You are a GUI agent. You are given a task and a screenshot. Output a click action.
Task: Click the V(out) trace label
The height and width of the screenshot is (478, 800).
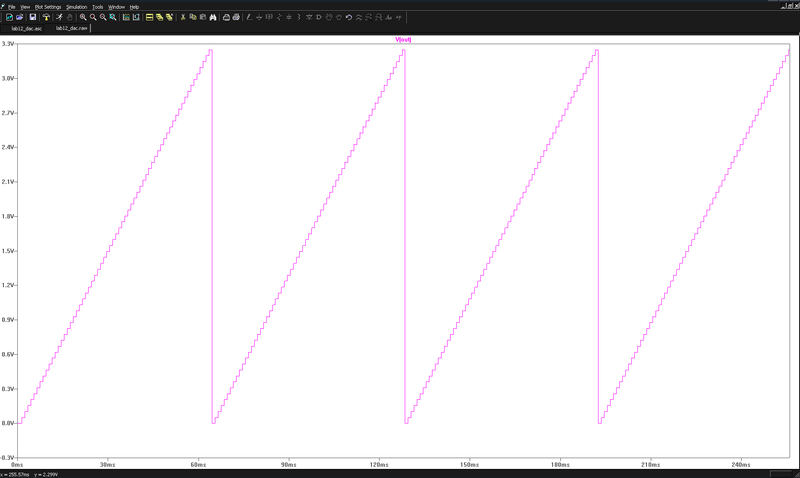coord(403,40)
